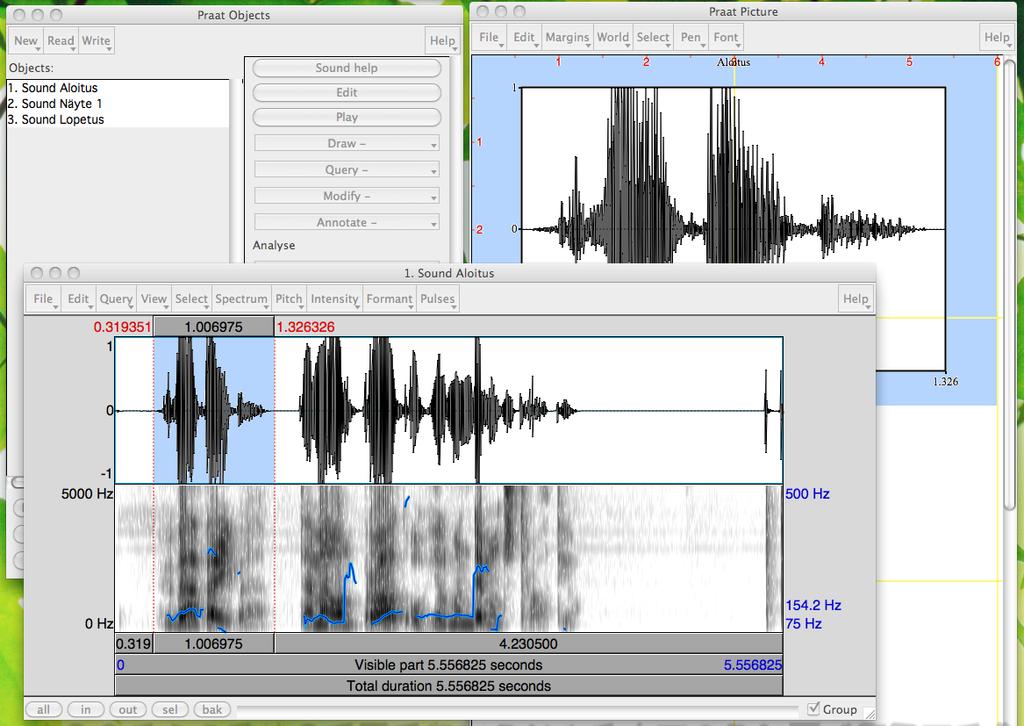Expand the 'Modify –' dropdown

coord(347,196)
